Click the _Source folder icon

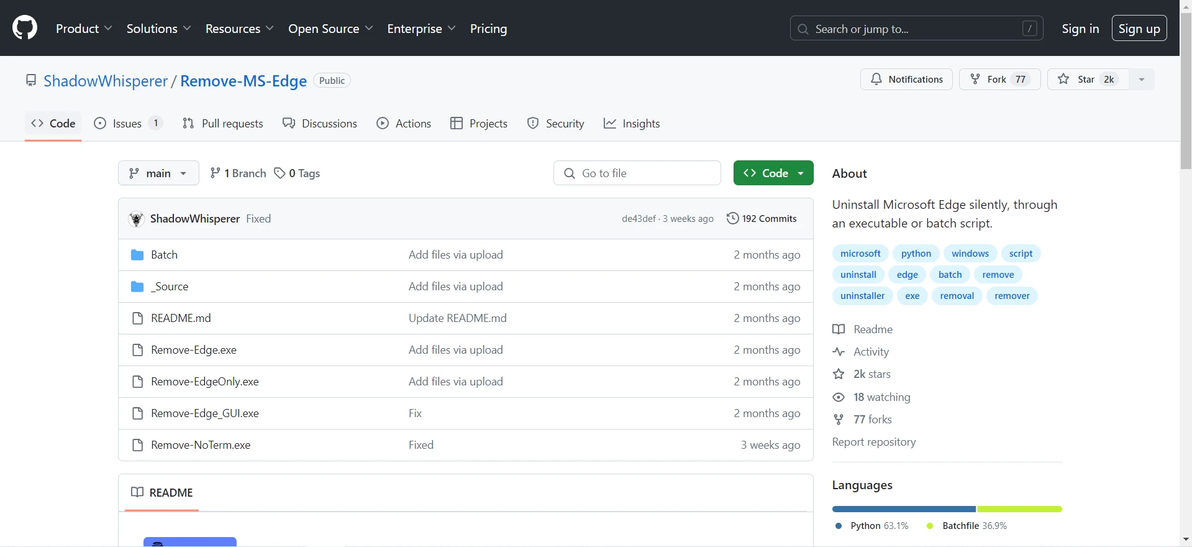pos(137,287)
